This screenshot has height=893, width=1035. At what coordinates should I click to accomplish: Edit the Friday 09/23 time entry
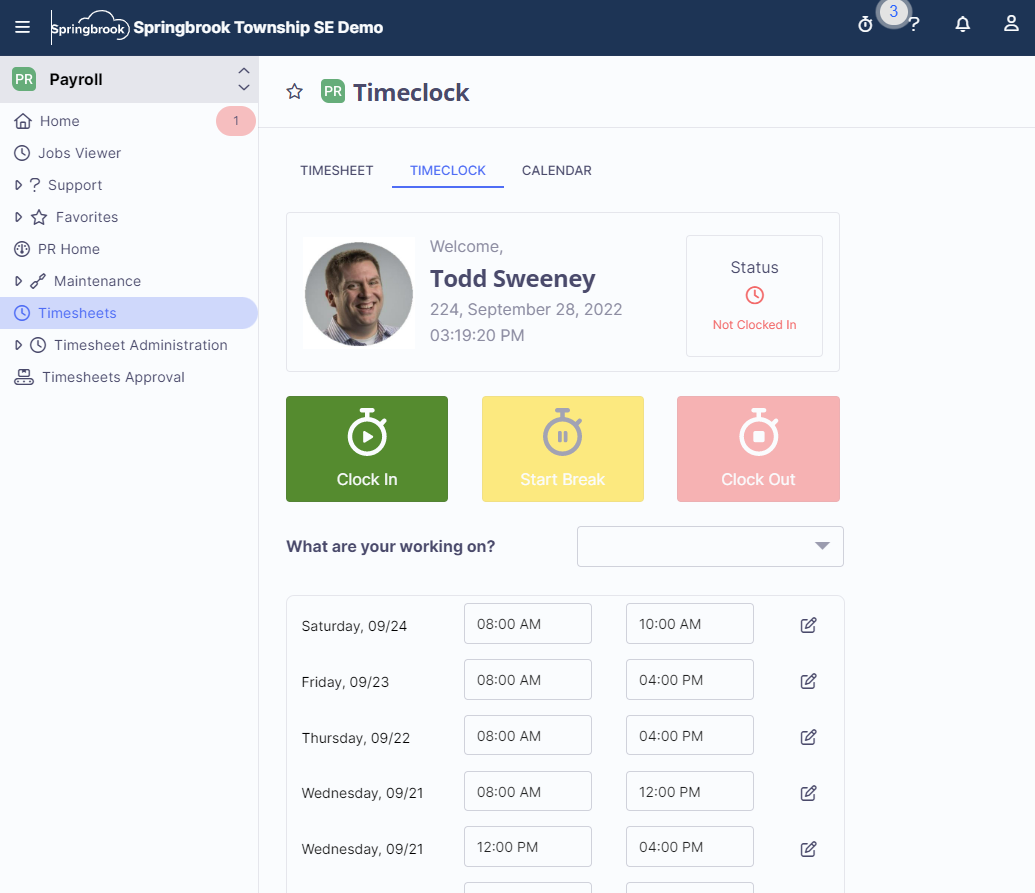[808, 680]
